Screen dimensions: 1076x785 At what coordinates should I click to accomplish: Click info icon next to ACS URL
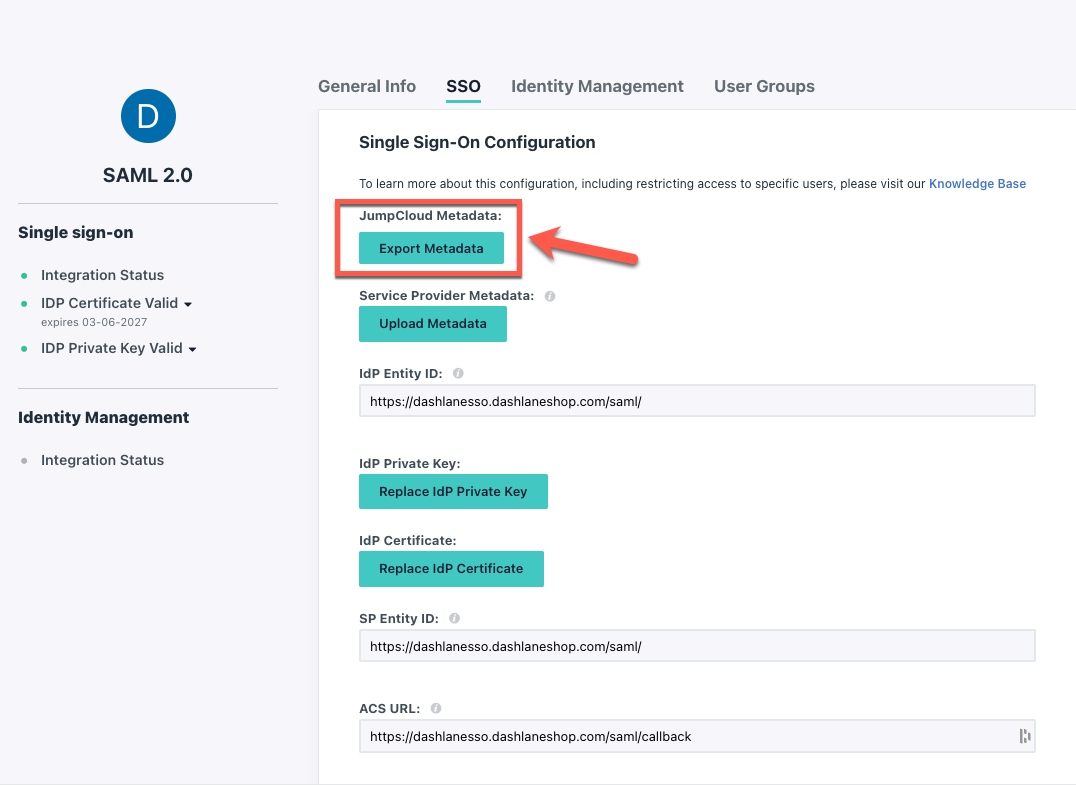point(436,708)
